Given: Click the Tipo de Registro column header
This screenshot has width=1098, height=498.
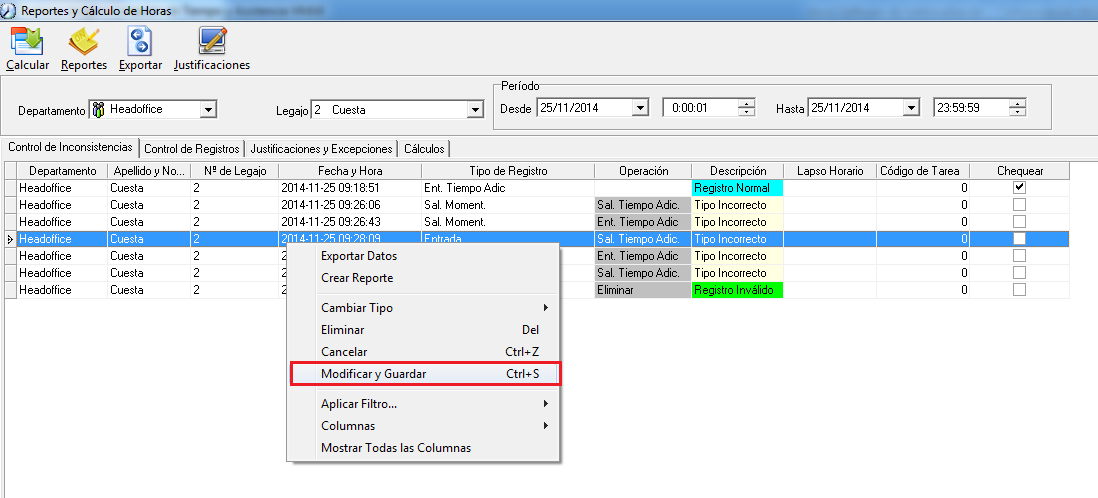Looking at the screenshot, I should pos(508,171).
